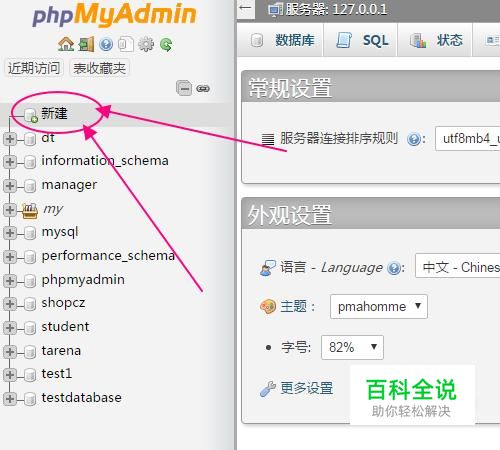Screen dimensions: 500x450
Task: Click help icon beside Language label
Action: click(x=394, y=268)
